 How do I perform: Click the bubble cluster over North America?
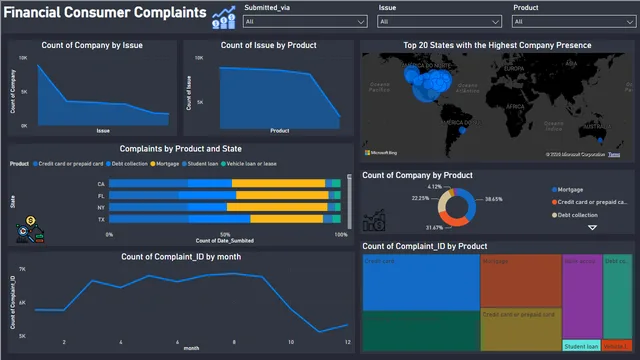click(x=428, y=84)
